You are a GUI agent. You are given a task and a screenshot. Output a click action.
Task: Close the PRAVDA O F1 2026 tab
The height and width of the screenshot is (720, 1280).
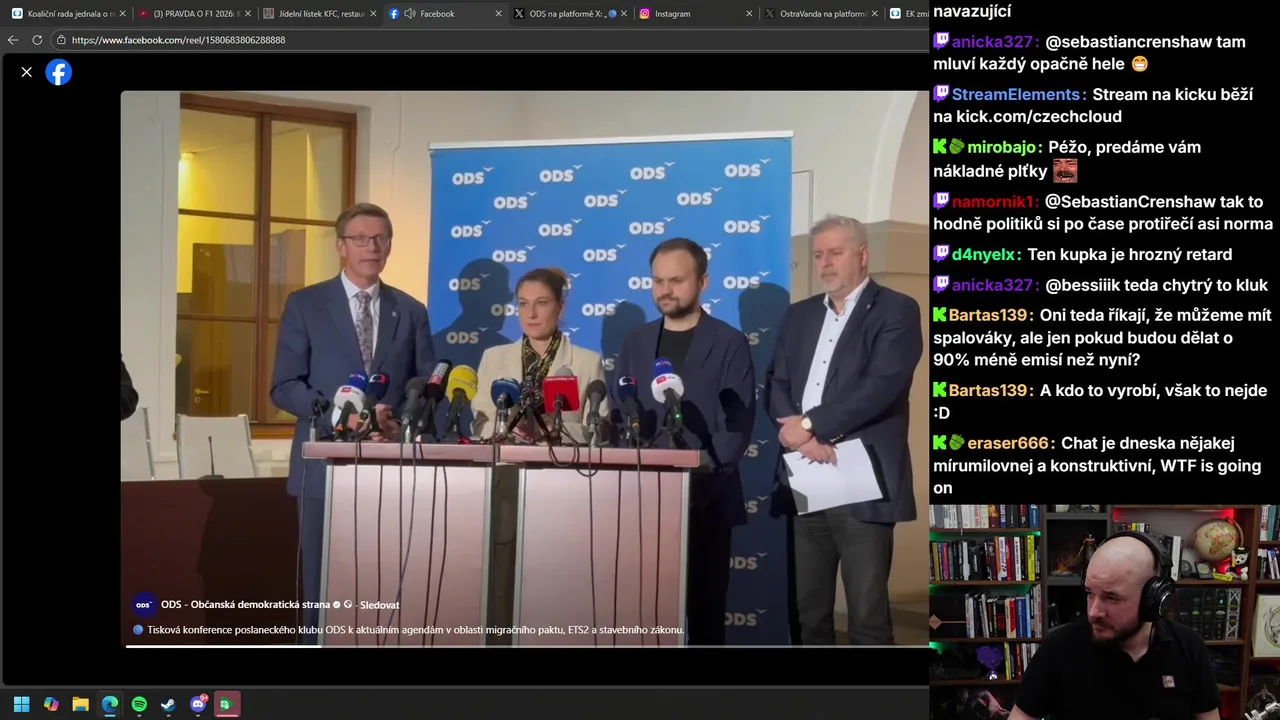click(248, 14)
